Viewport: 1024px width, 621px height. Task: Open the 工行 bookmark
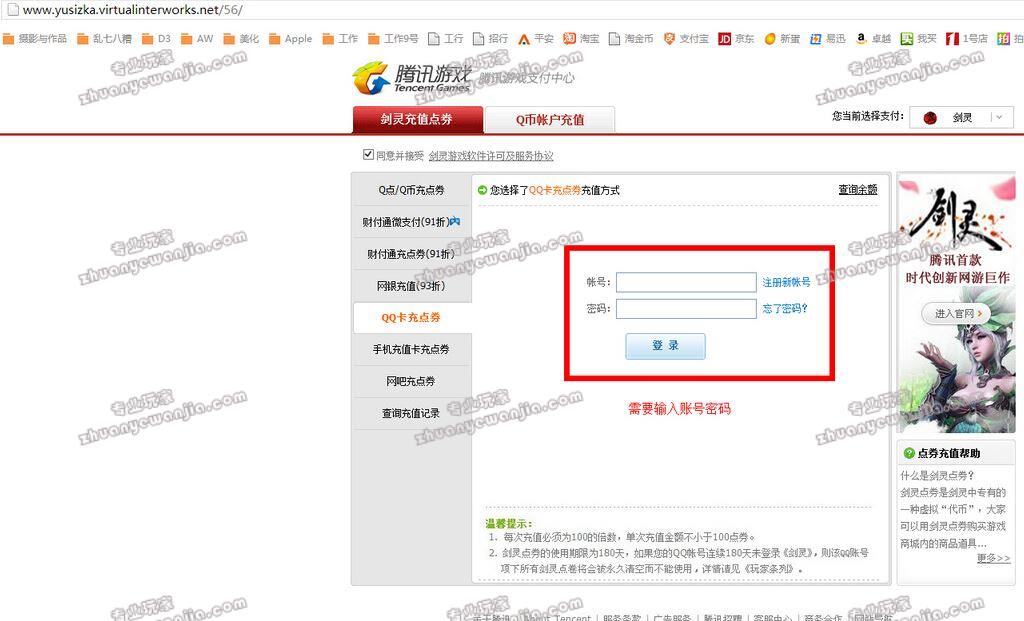446,39
